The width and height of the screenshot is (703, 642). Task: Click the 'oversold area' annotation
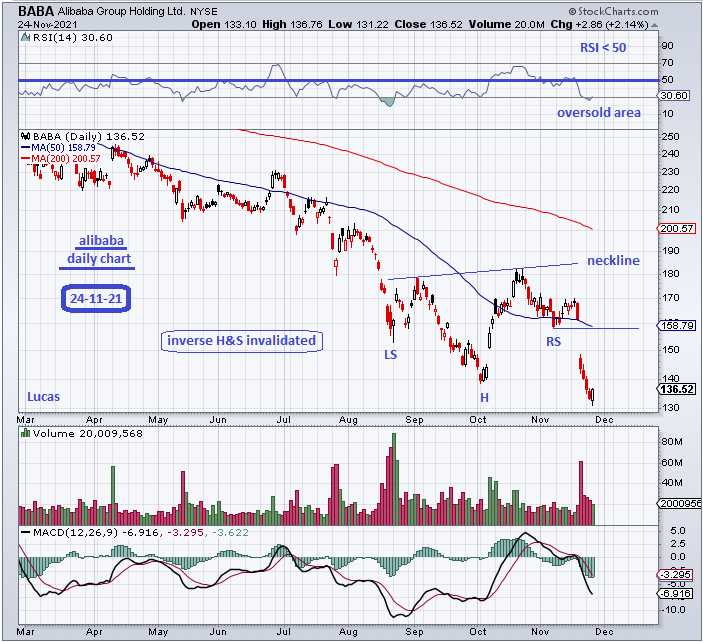click(x=599, y=113)
